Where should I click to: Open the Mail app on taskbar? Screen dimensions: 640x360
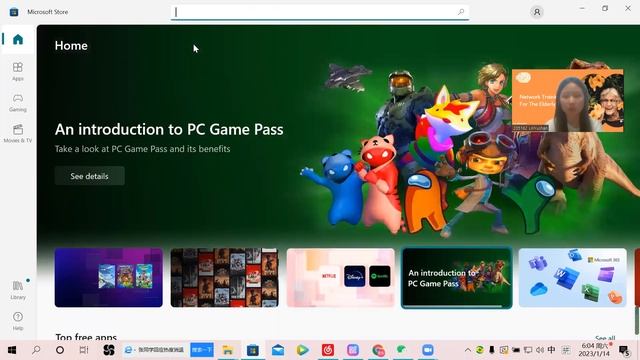click(278, 350)
